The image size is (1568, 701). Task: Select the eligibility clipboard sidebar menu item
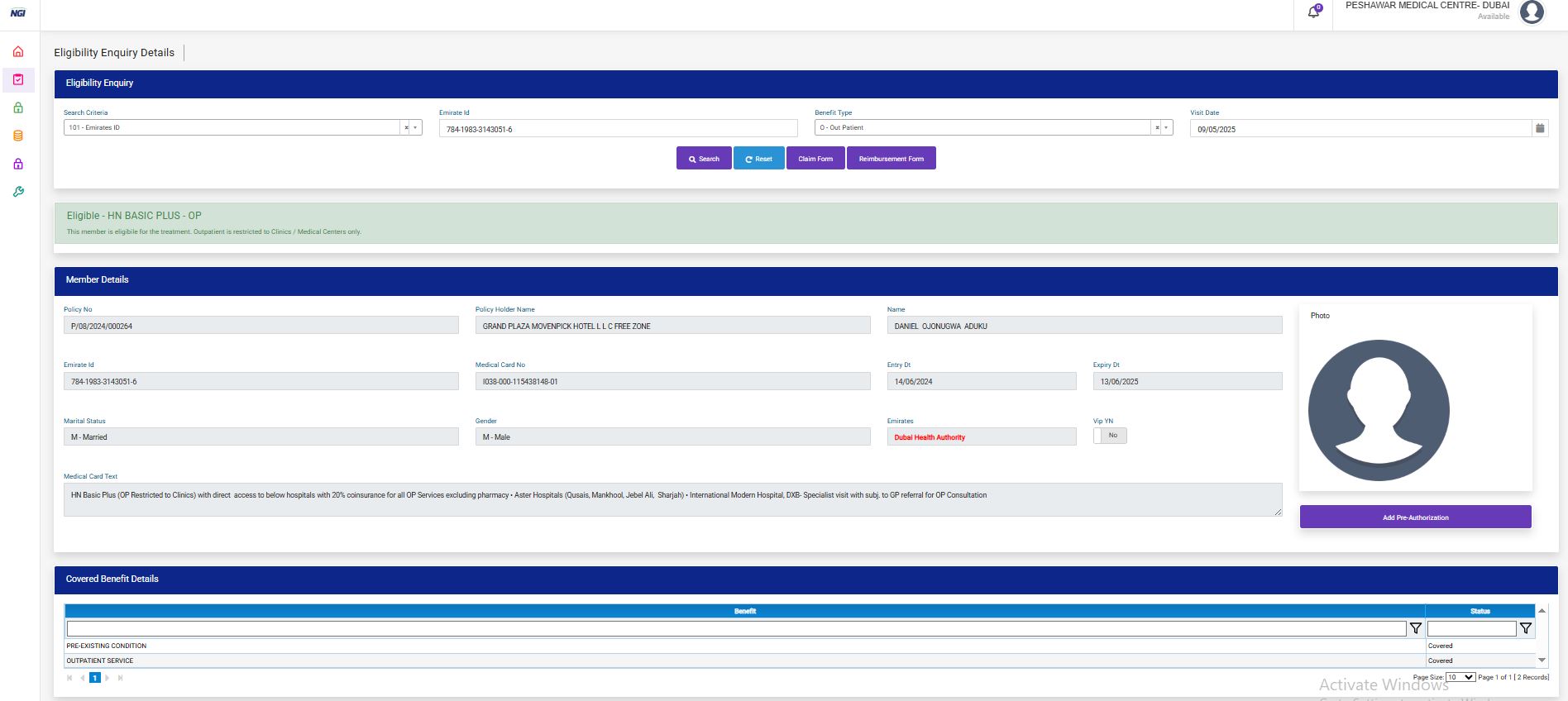(x=18, y=80)
